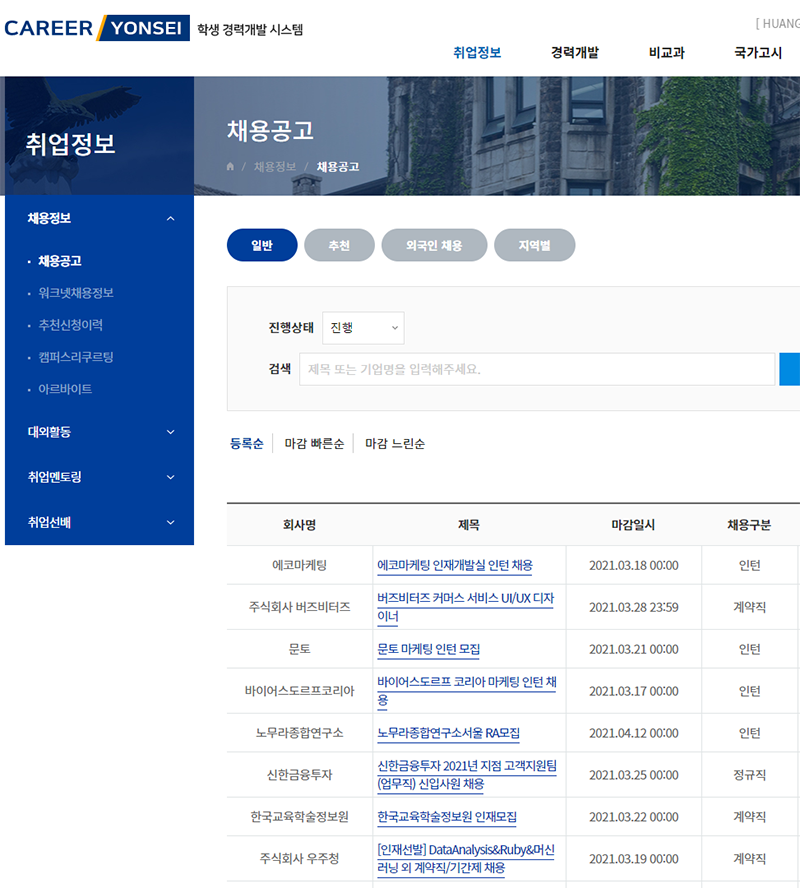The image size is (800, 888).
Task: Click the 회사명 column header
Action: click(x=300, y=525)
